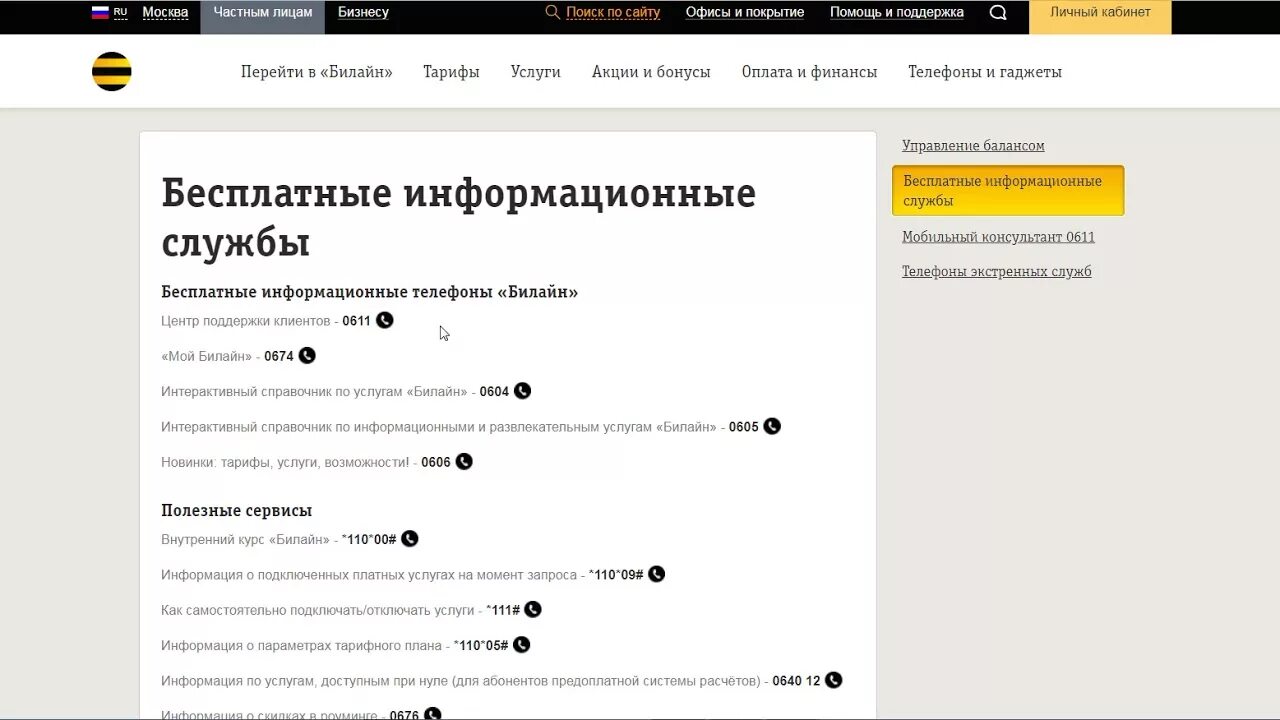
Task: Click the code *110*00#
Action: tap(369, 539)
